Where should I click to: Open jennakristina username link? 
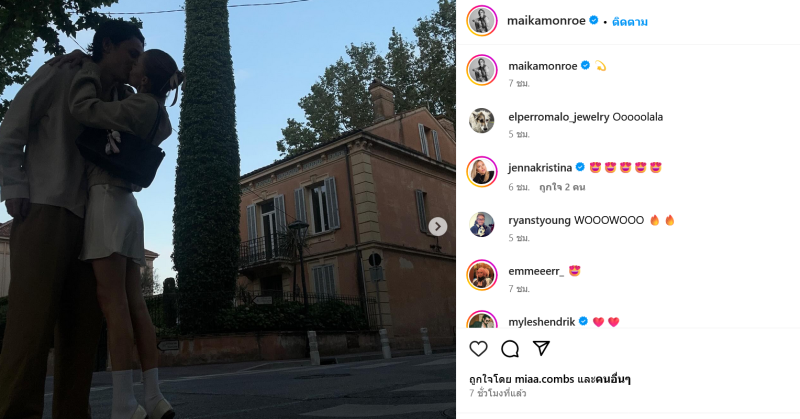(540, 167)
